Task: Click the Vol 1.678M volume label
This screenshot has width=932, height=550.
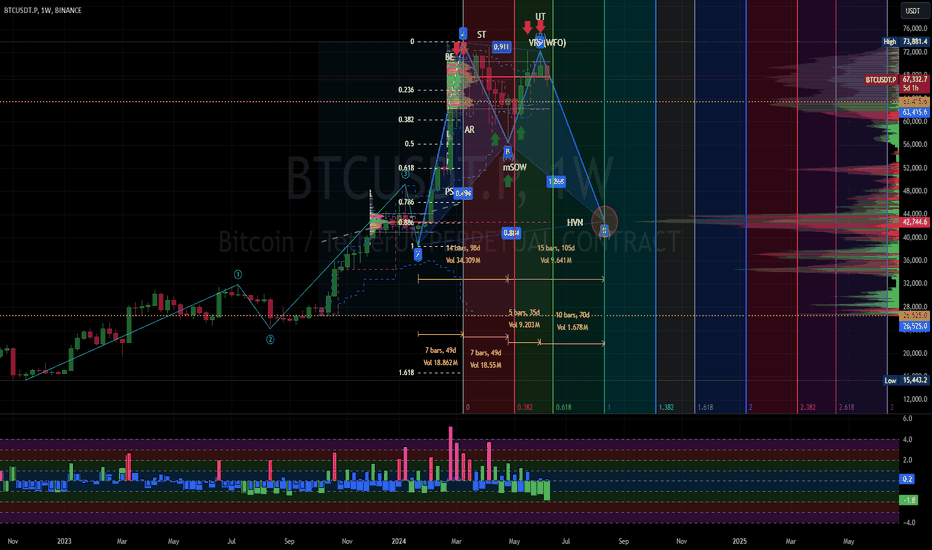Action: pyautogui.click(x=572, y=328)
